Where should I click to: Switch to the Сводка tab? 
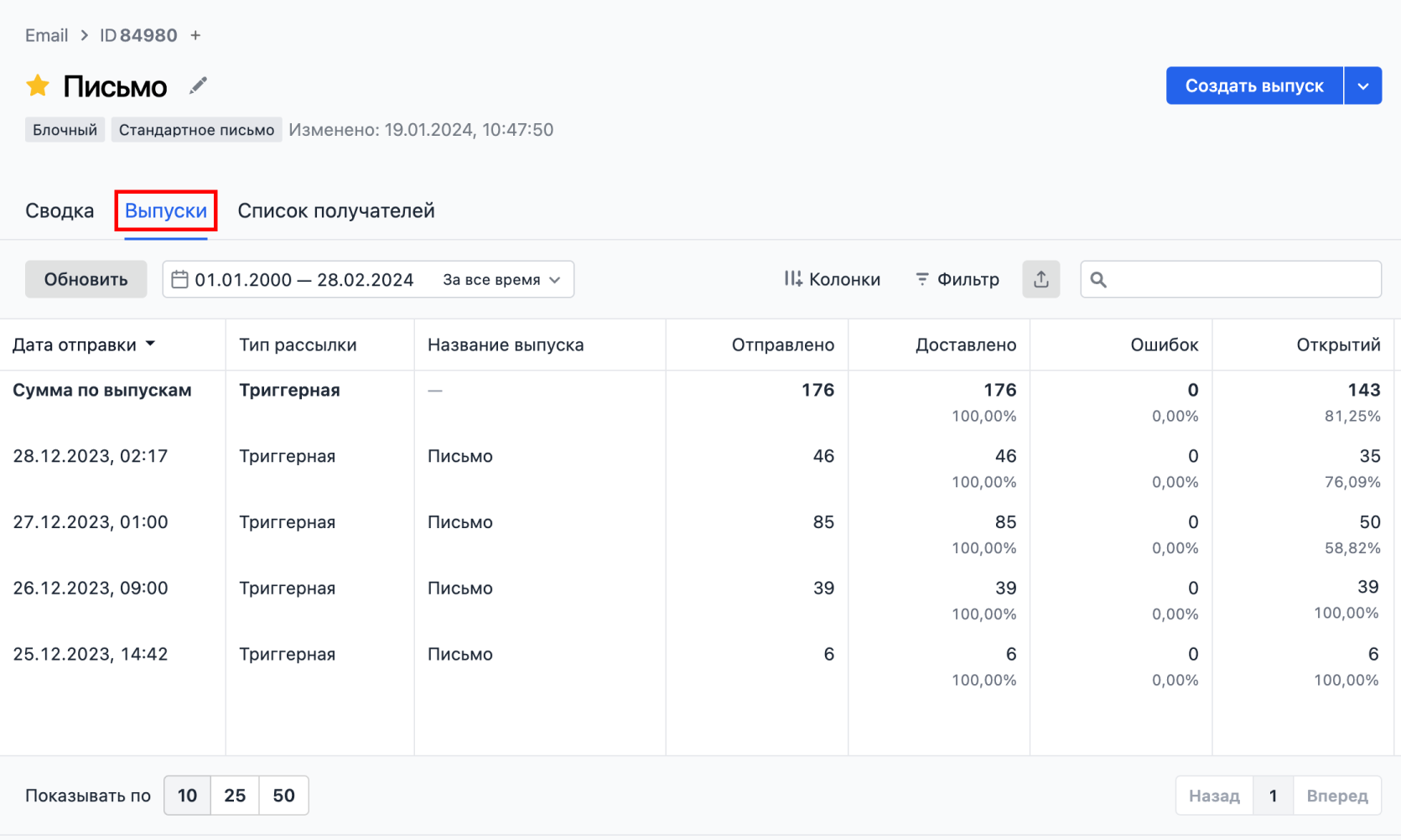coord(60,211)
